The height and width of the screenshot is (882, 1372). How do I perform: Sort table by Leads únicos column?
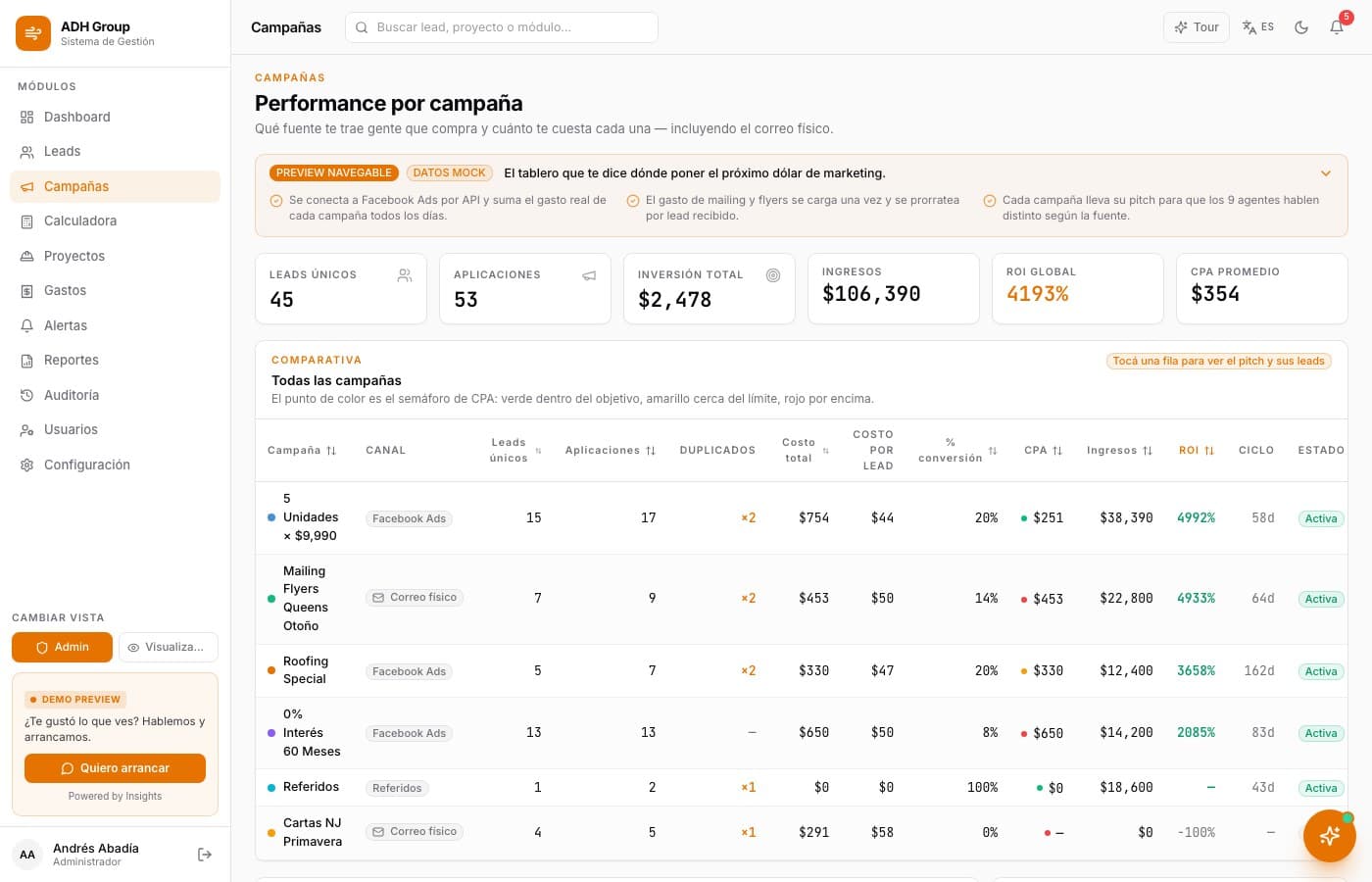point(515,451)
